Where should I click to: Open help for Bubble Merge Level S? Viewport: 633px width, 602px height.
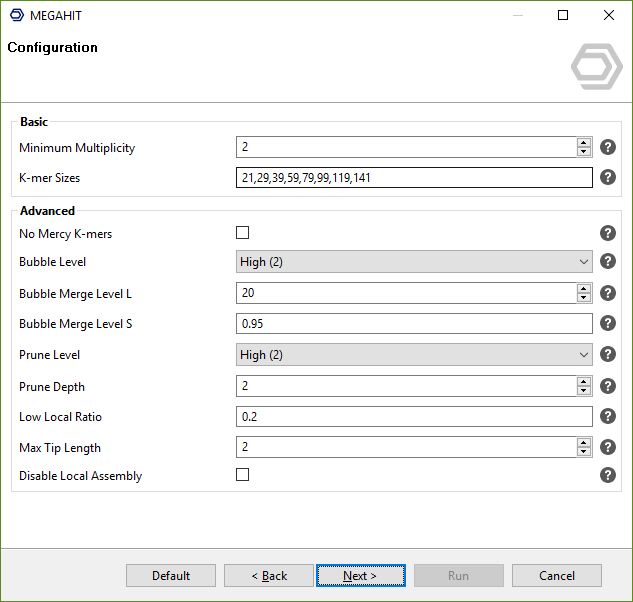(608, 323)
